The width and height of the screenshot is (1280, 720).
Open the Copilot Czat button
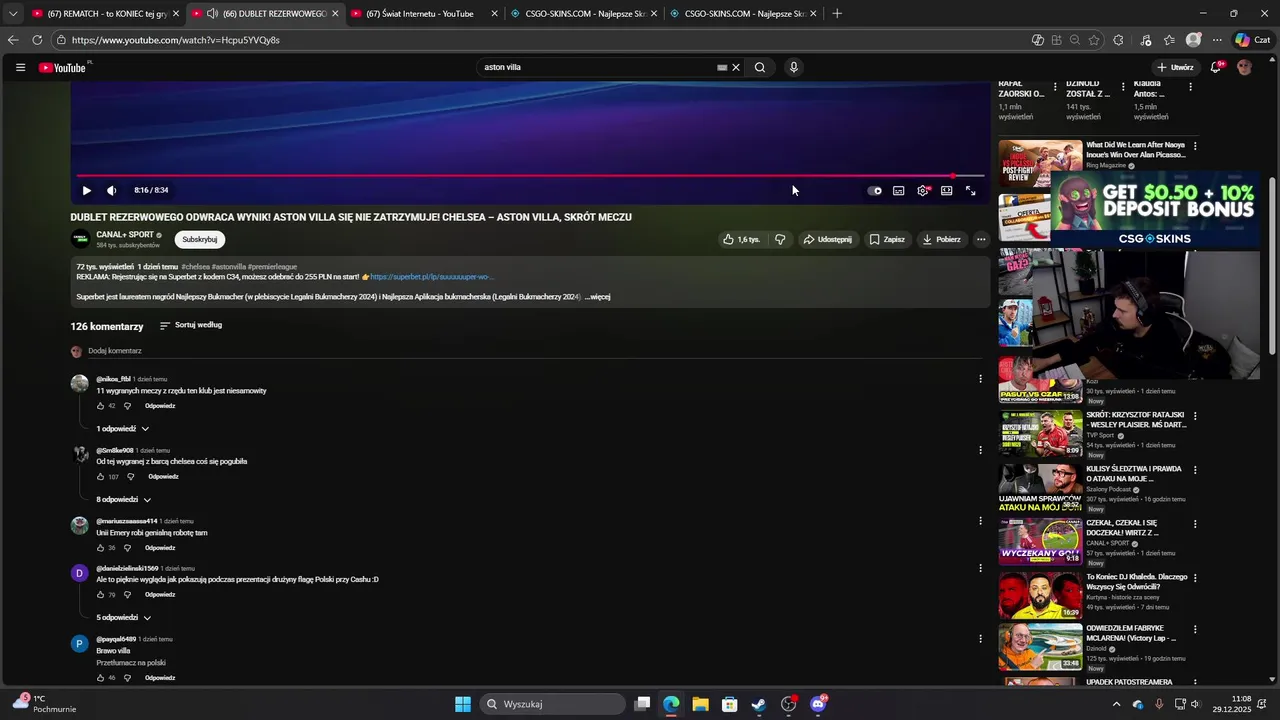tap(1256, 40)
